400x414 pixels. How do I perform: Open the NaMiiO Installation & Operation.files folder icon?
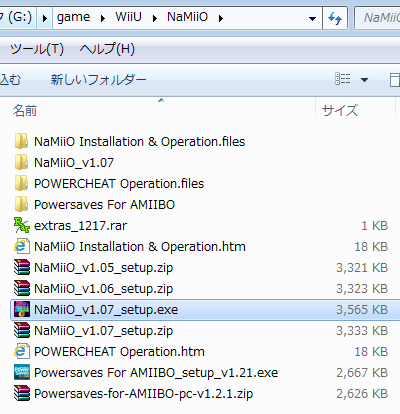pyautogui.click(x=22, y=142)
